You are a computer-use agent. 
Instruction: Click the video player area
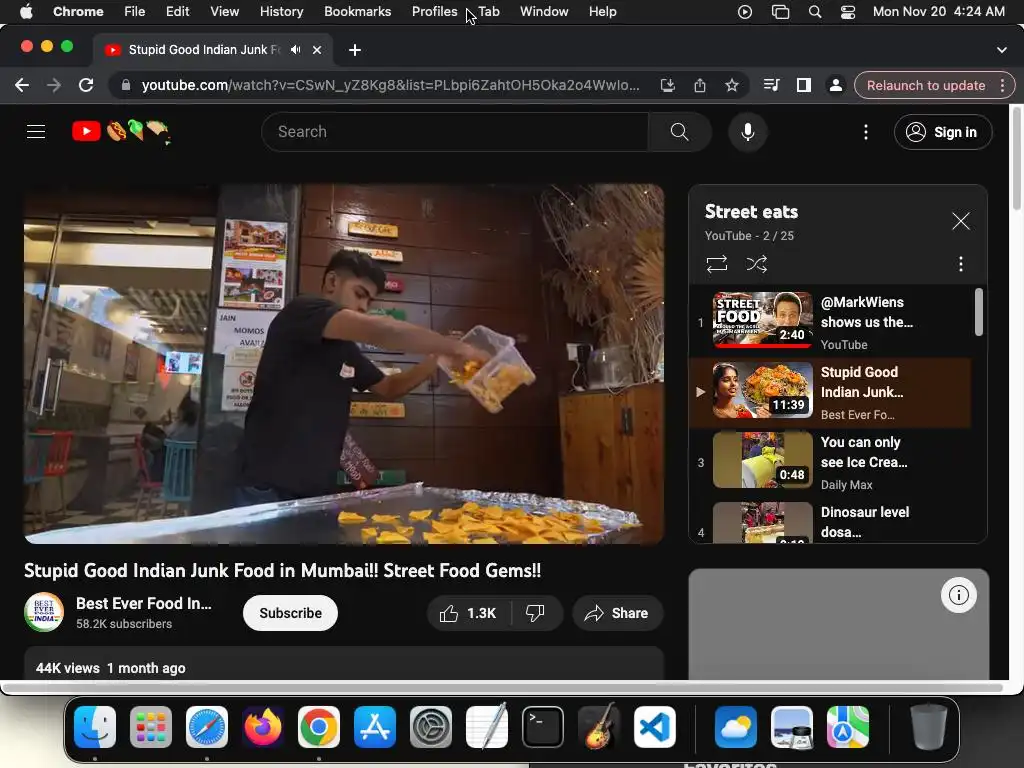(x=344, y=364)
